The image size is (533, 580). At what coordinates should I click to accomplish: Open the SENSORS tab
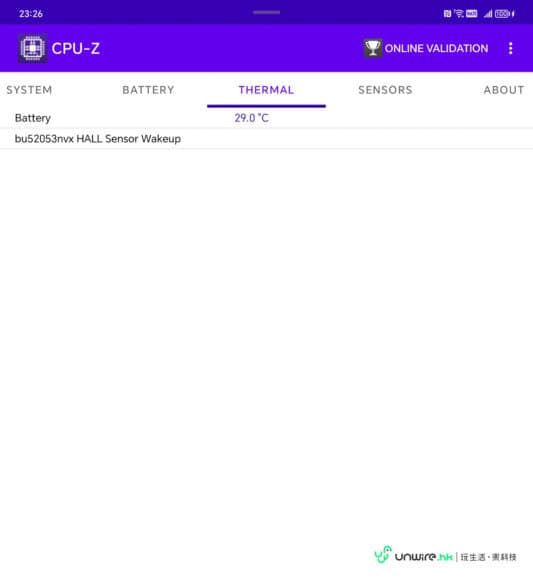(385, 90)
